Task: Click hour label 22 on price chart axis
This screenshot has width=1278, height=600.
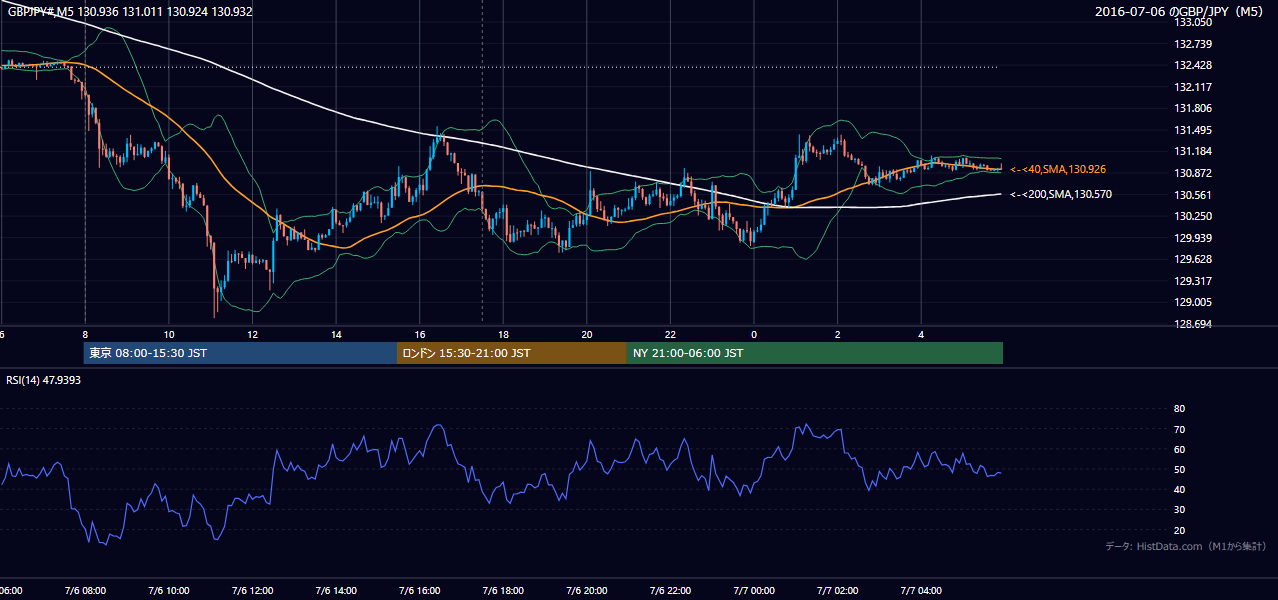Action: 670,334
